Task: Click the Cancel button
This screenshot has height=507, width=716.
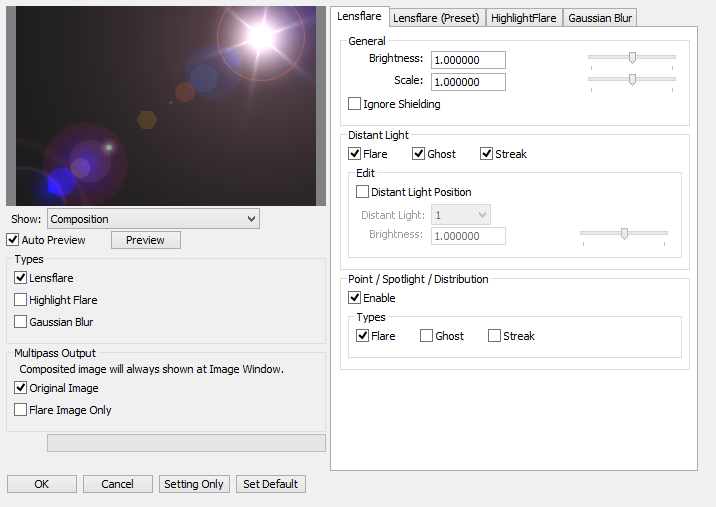Action: [x=117, y=484]
